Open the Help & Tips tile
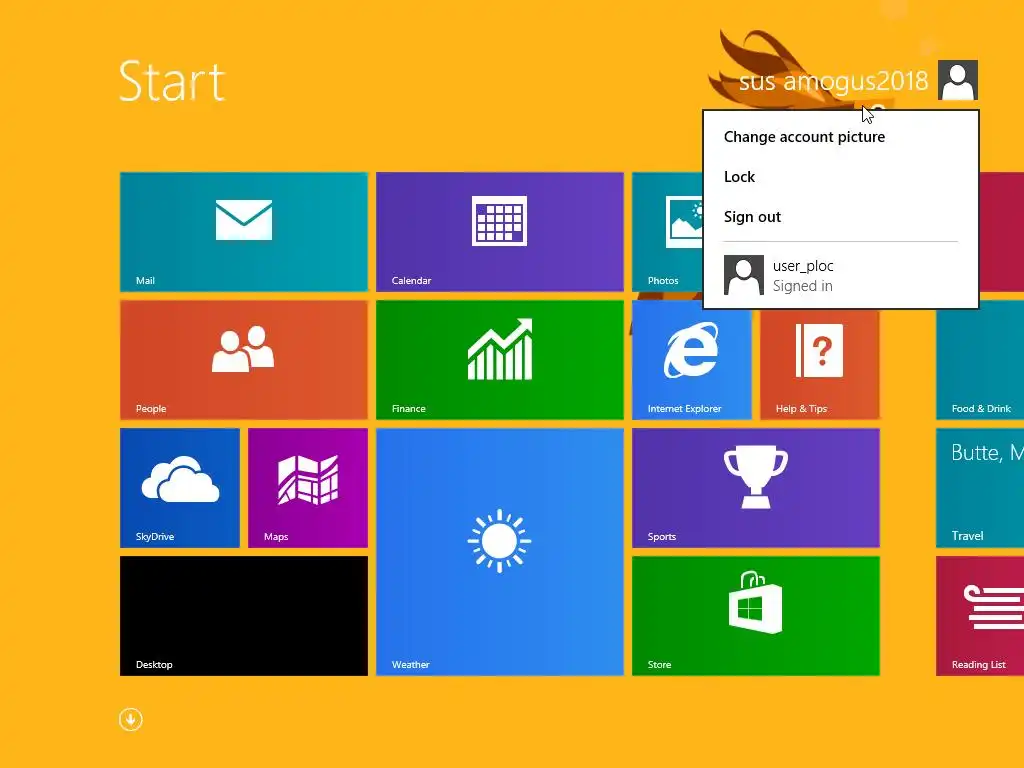 tap(820, 364)
